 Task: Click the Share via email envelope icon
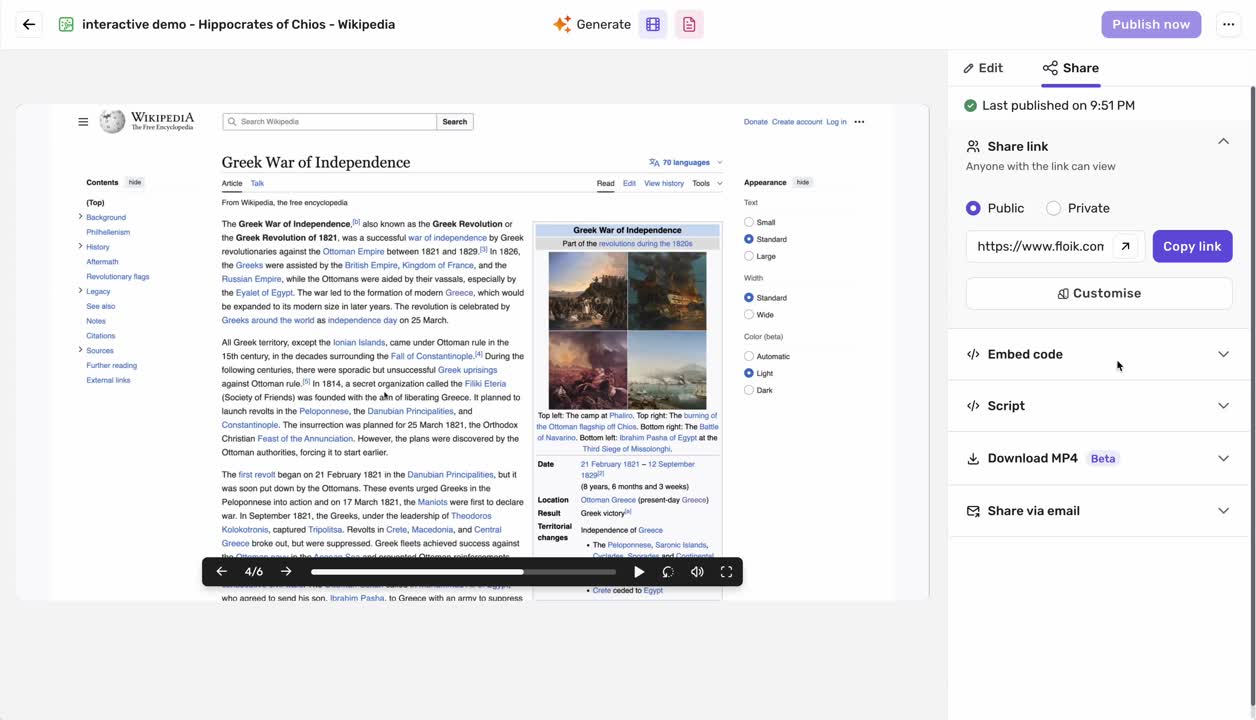point(973,511)
